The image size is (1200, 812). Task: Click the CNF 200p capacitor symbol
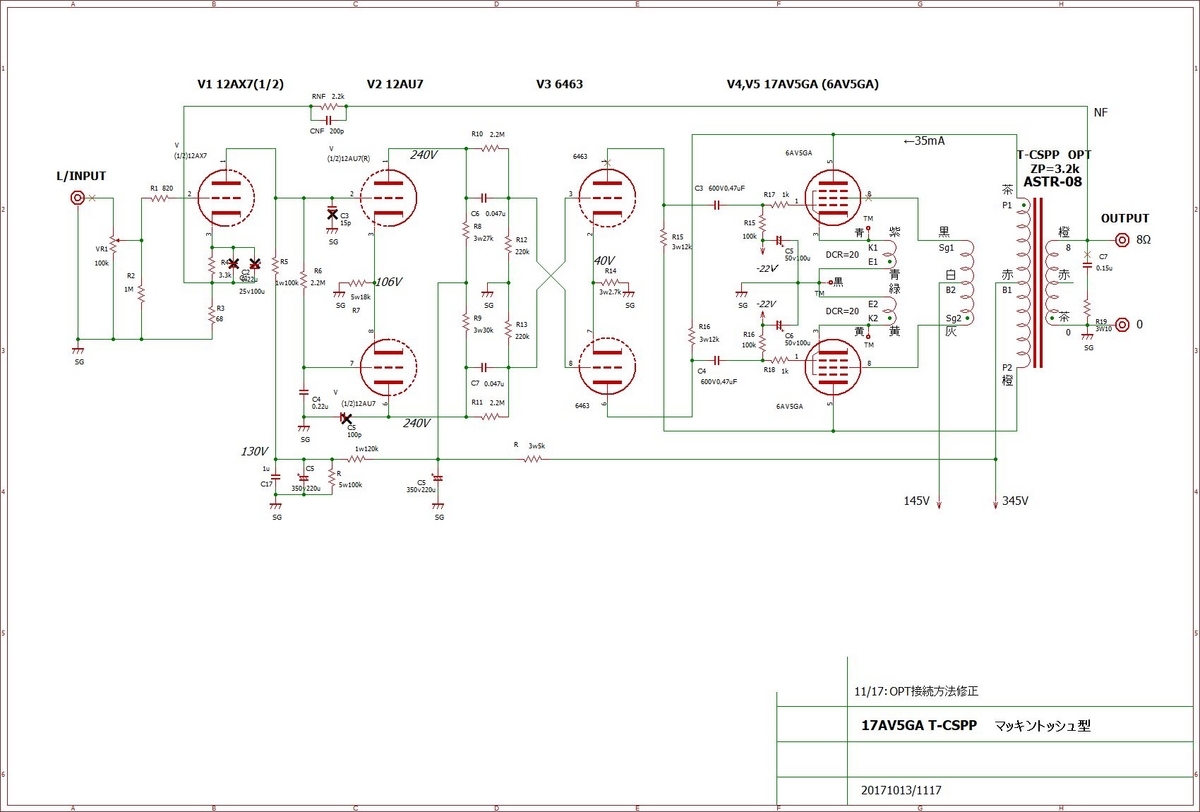pos(328,120)
